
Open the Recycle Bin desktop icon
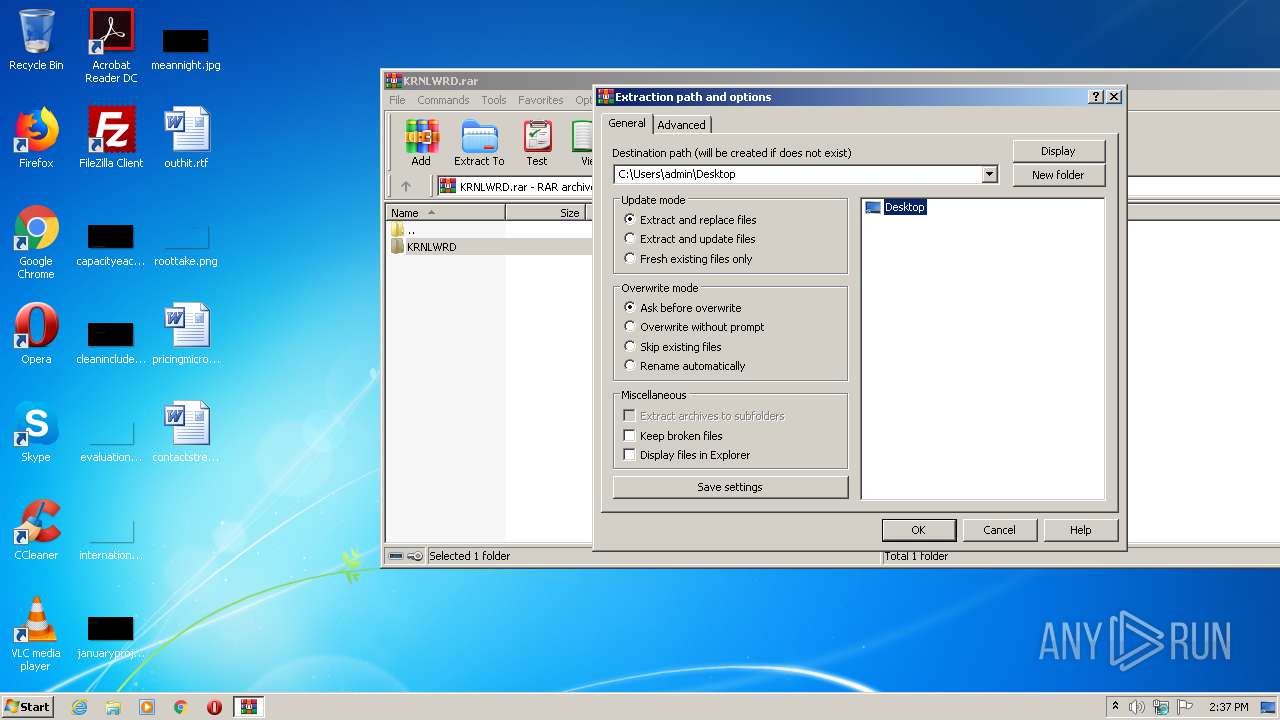pos(36,40)
